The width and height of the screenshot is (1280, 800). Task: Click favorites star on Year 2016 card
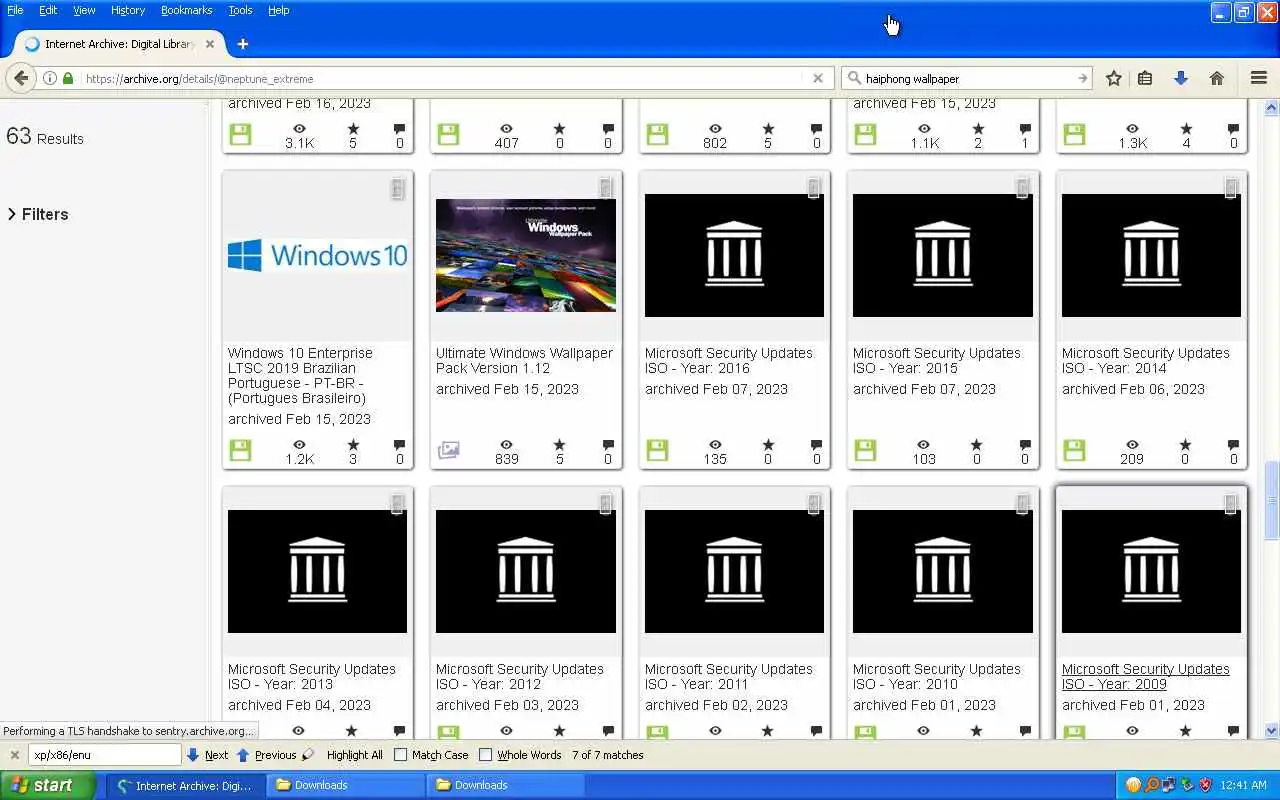pos(768,445)
